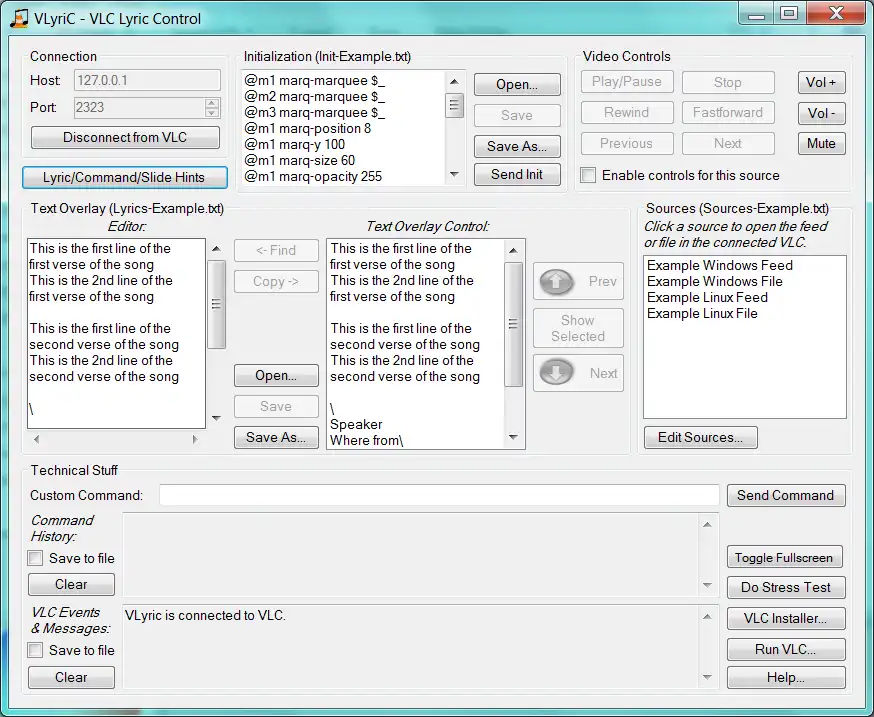This screenshot has height=717, width=874.
Task: Open Help
Action: pyautogui.click(x=786, y=677)
